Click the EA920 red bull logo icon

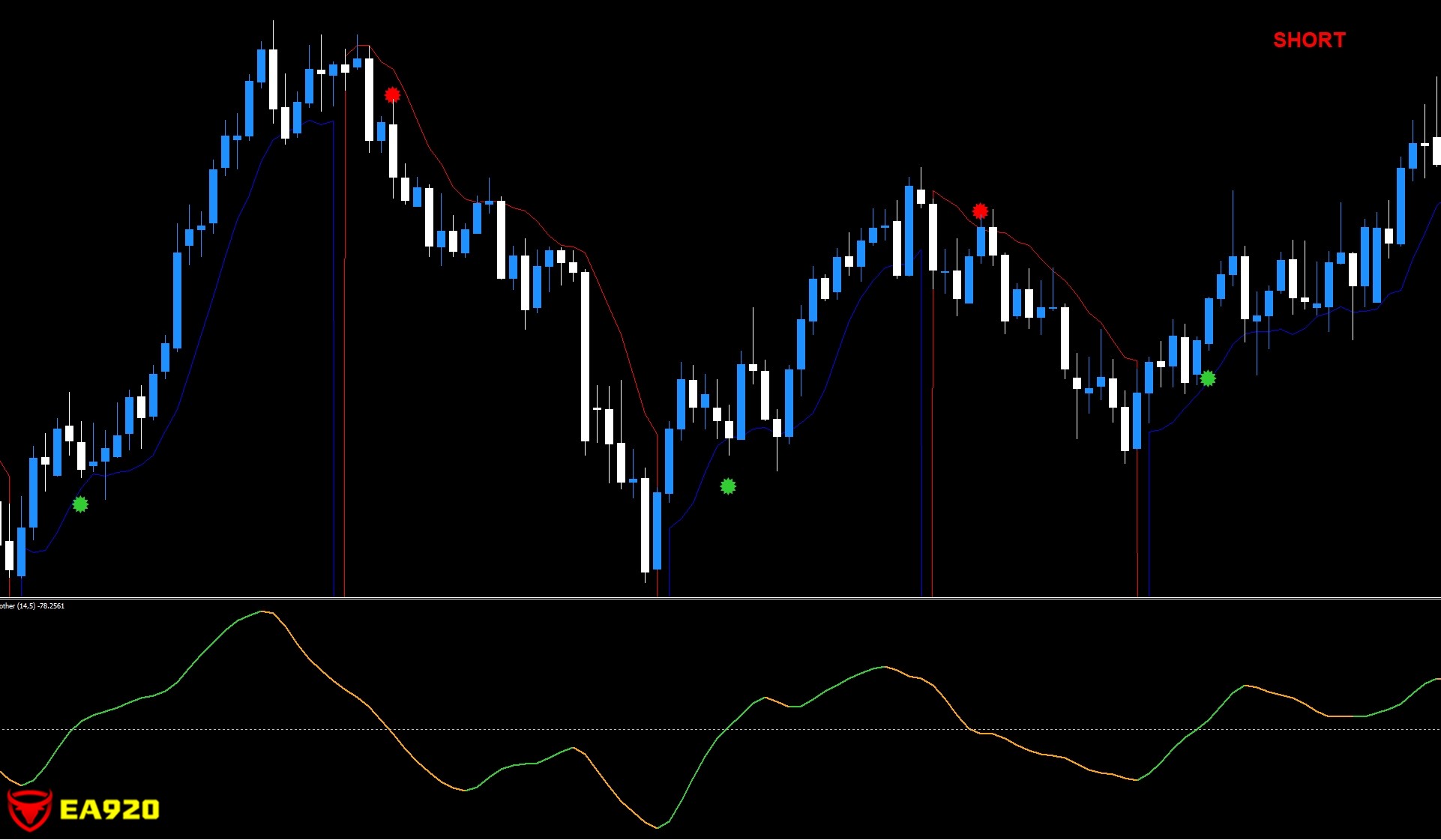(x=29, y=809)
